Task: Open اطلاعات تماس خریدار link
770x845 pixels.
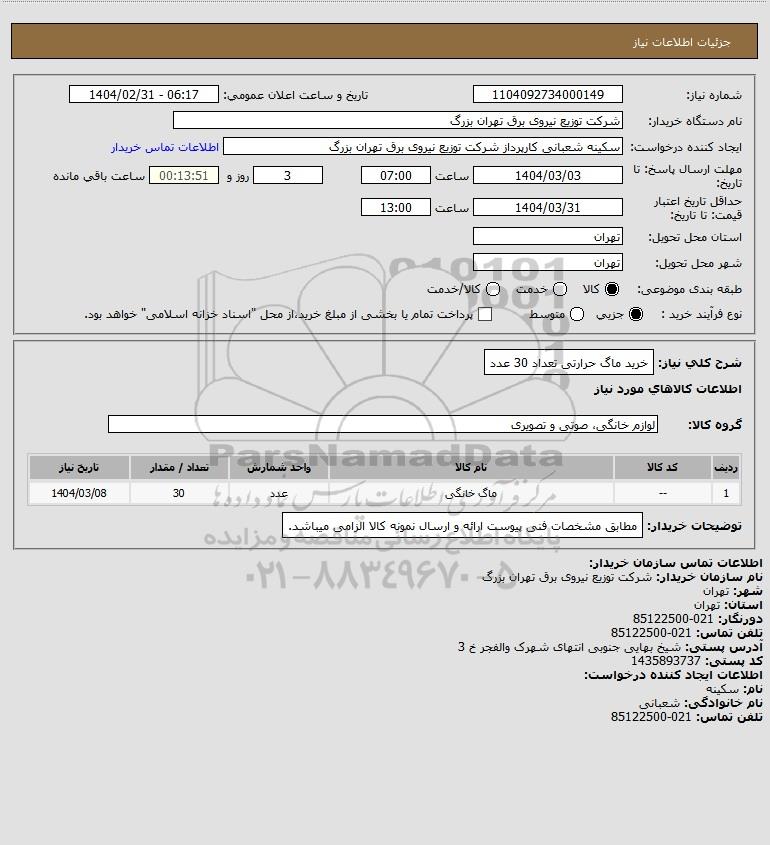Action: pyautogui.click(x=165, y=147)
